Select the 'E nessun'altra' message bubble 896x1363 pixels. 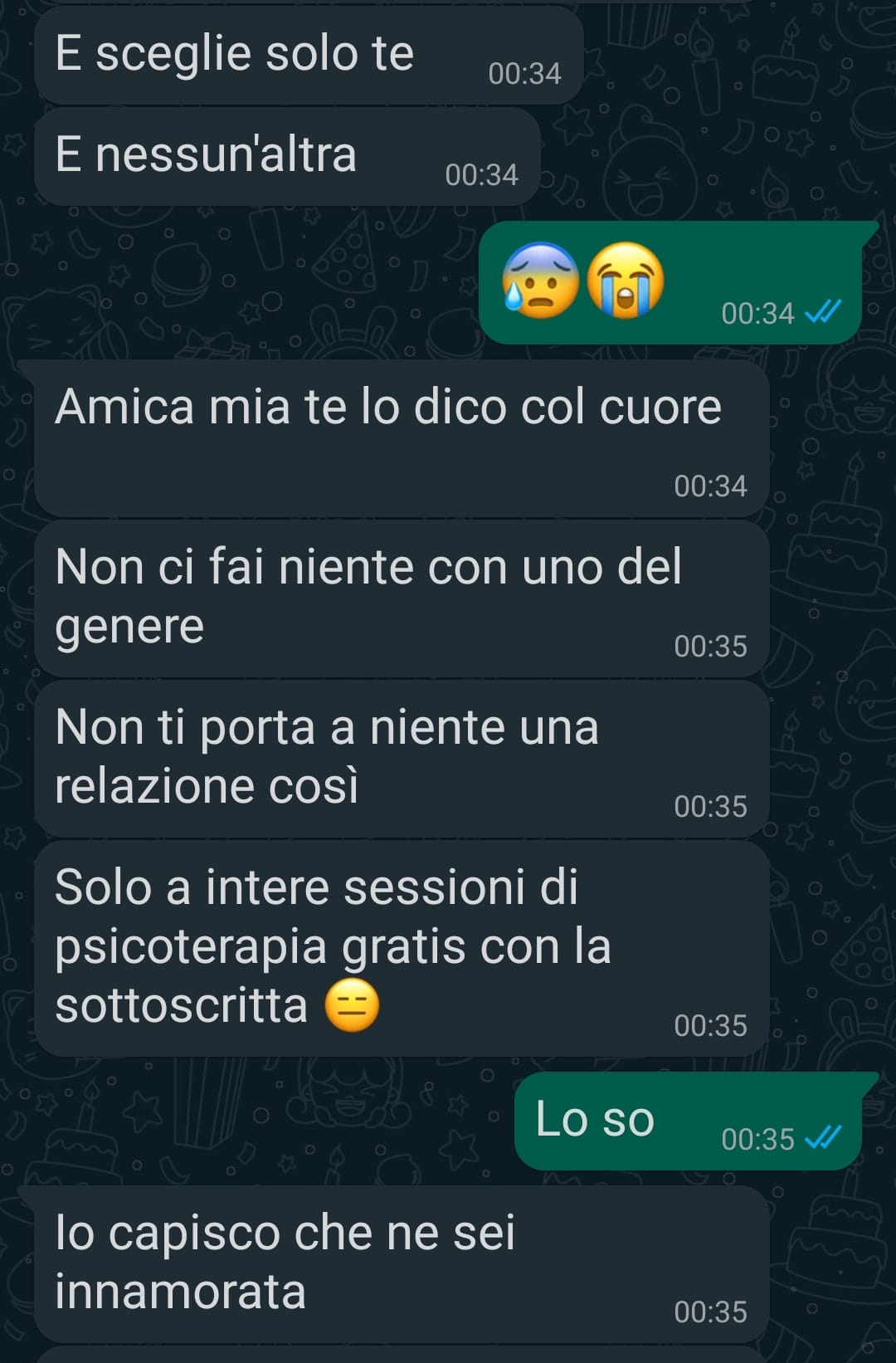coord(287,156)
